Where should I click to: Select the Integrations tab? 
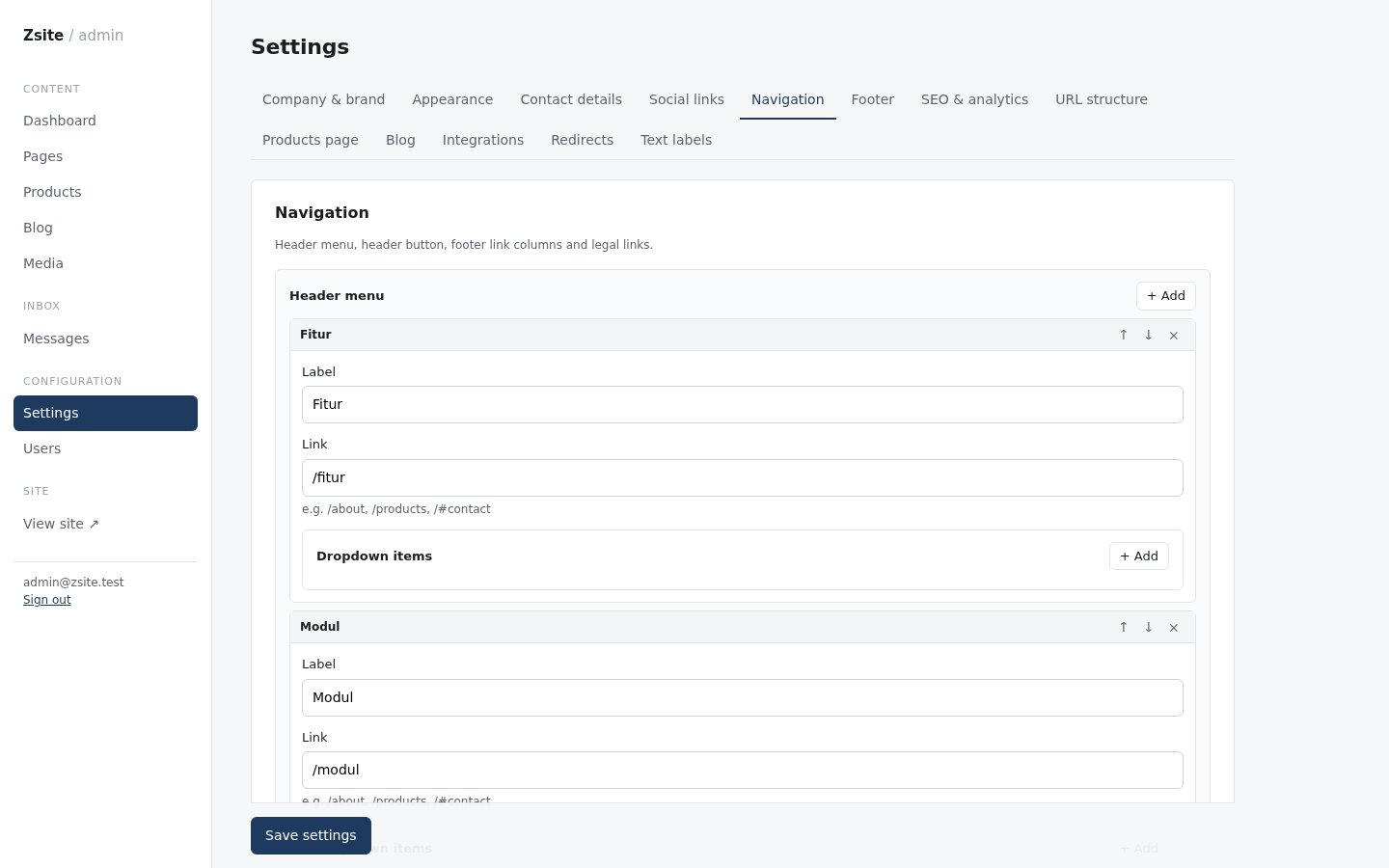point(483,140)
